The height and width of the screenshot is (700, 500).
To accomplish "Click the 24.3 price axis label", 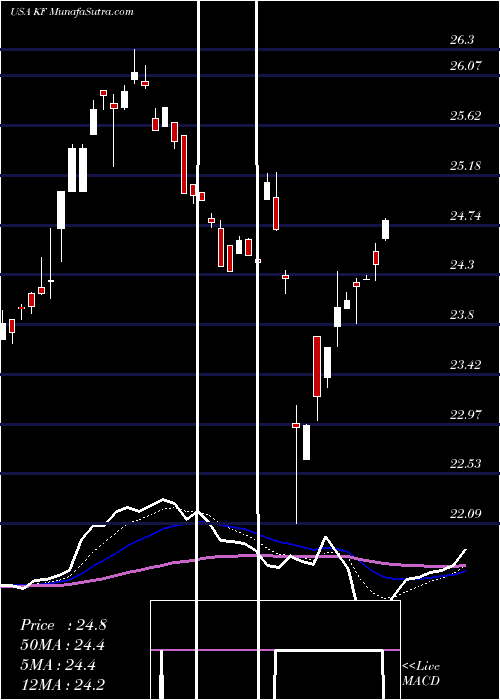I will [462, 265].
